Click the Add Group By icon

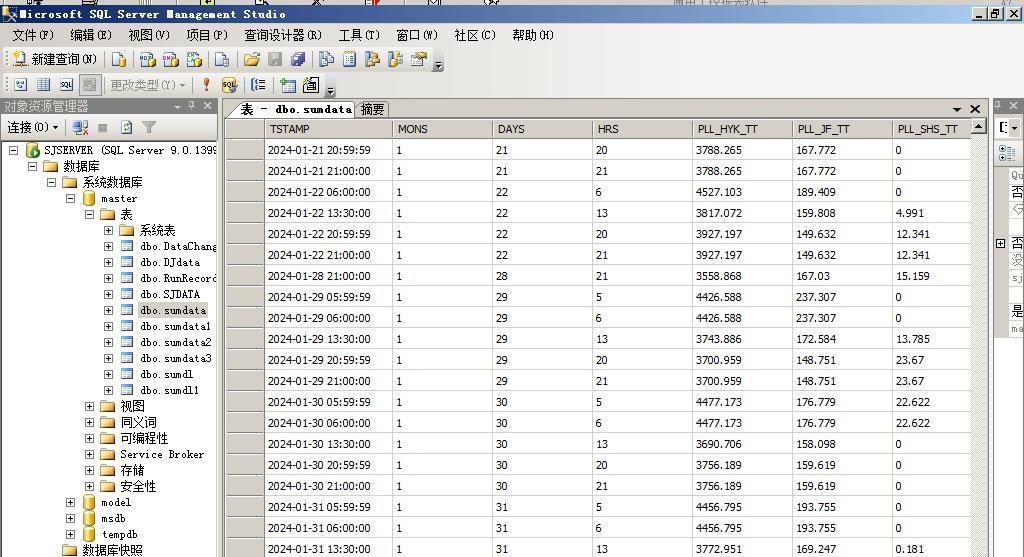258,85
